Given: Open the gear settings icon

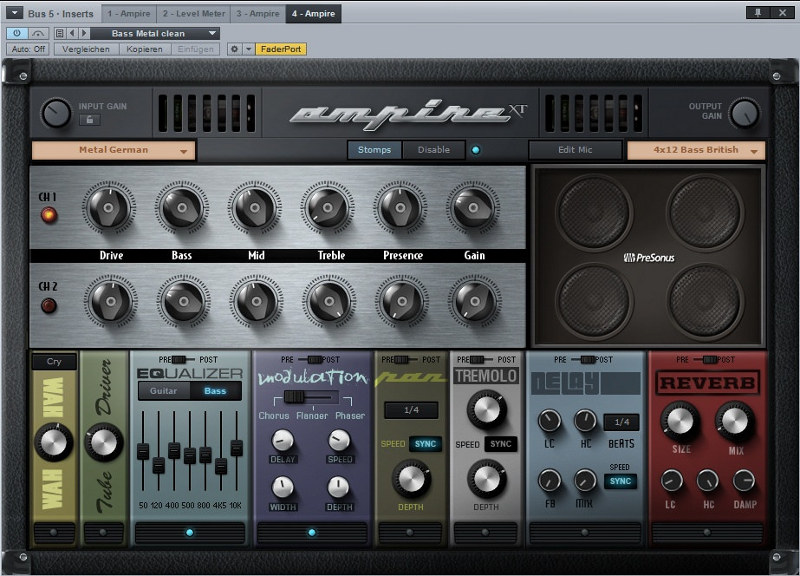Looking at the screenshot, I should click(x=234, y=49).
